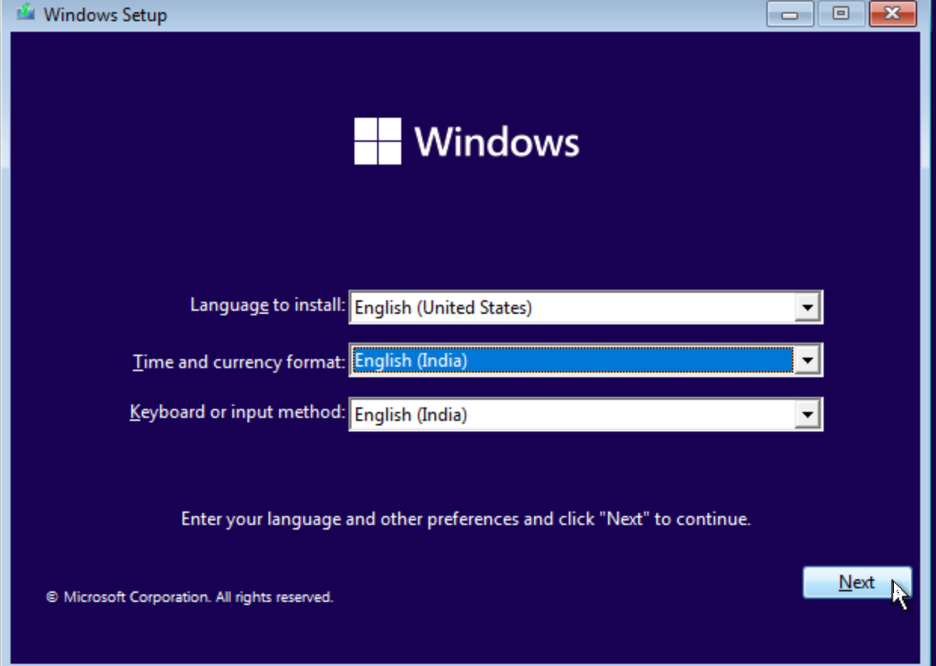Minimize the Windows Setup window
The image size is (936, 666).
click(x=790, y=14)
